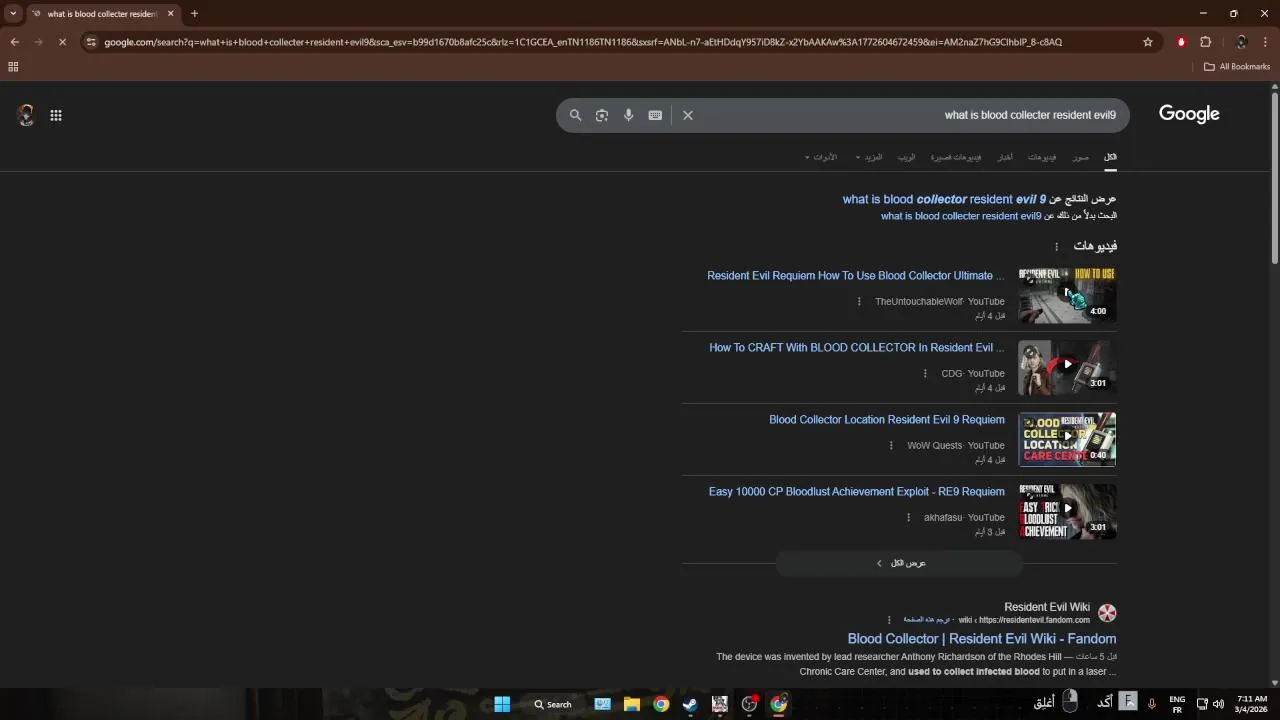This screenshot has height=720, width=1280.
Task: Open Steam from the taskbar
Action: click(x=690, y=704)
